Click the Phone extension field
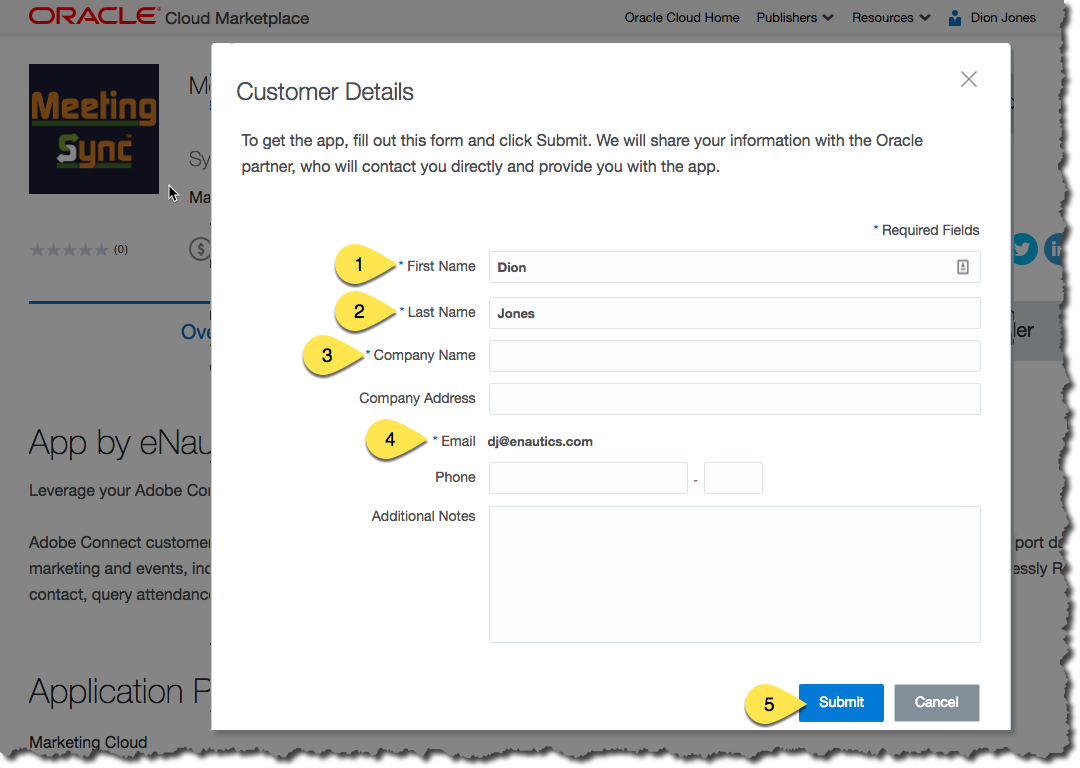Screen dimensions: 1080x768 (733, 478)
